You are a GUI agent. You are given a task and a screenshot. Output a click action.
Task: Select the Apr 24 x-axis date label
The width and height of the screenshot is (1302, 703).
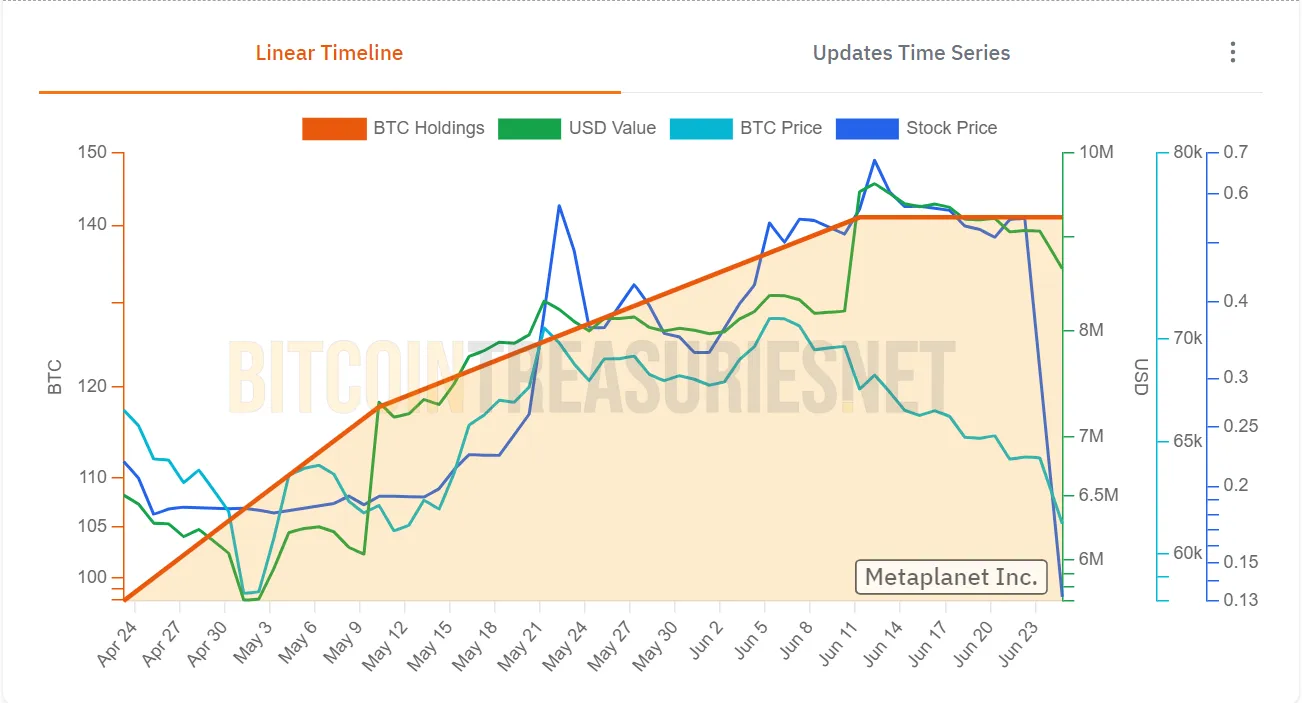click(117, 644)
